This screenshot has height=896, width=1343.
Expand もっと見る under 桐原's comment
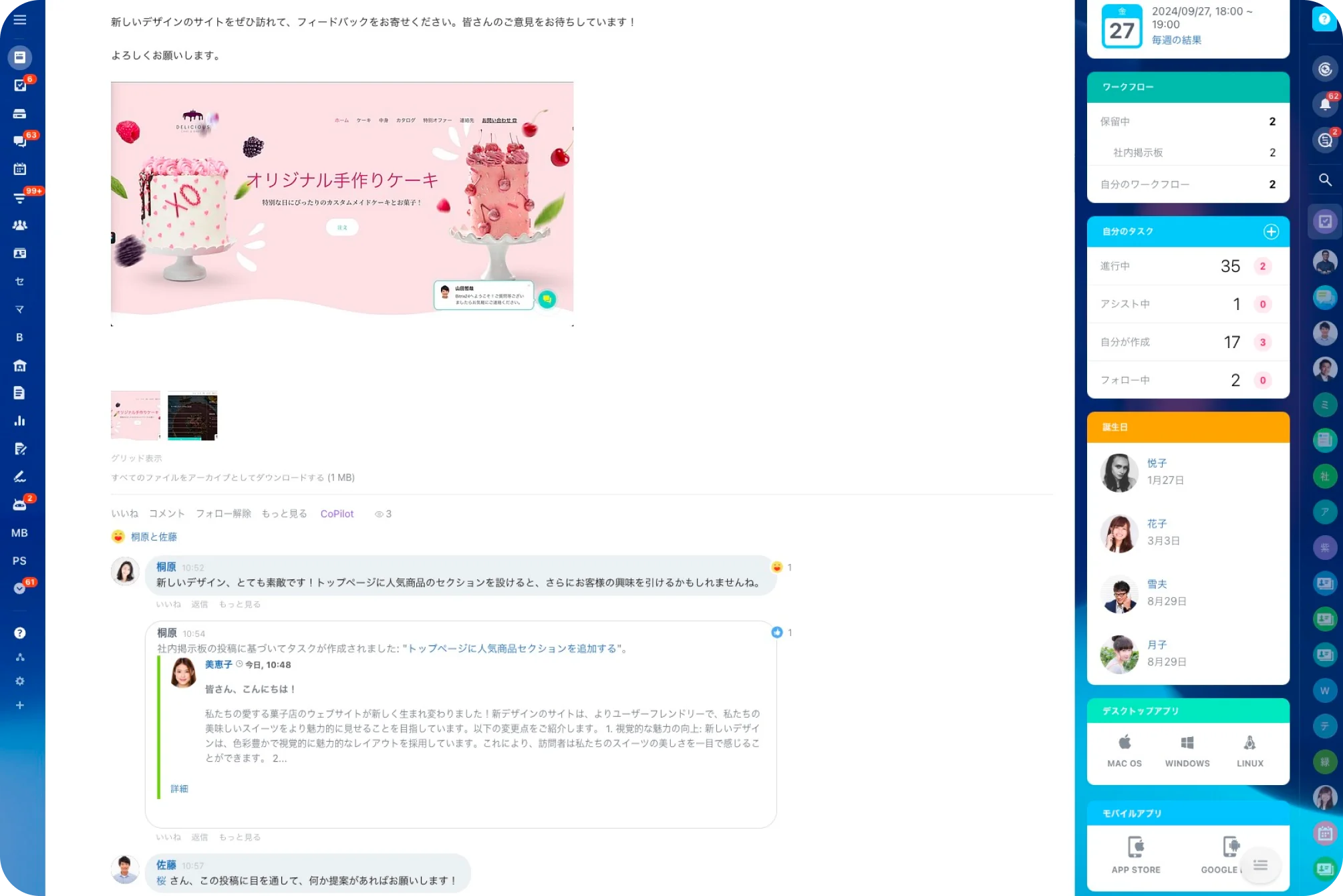(x=239, y=604)
